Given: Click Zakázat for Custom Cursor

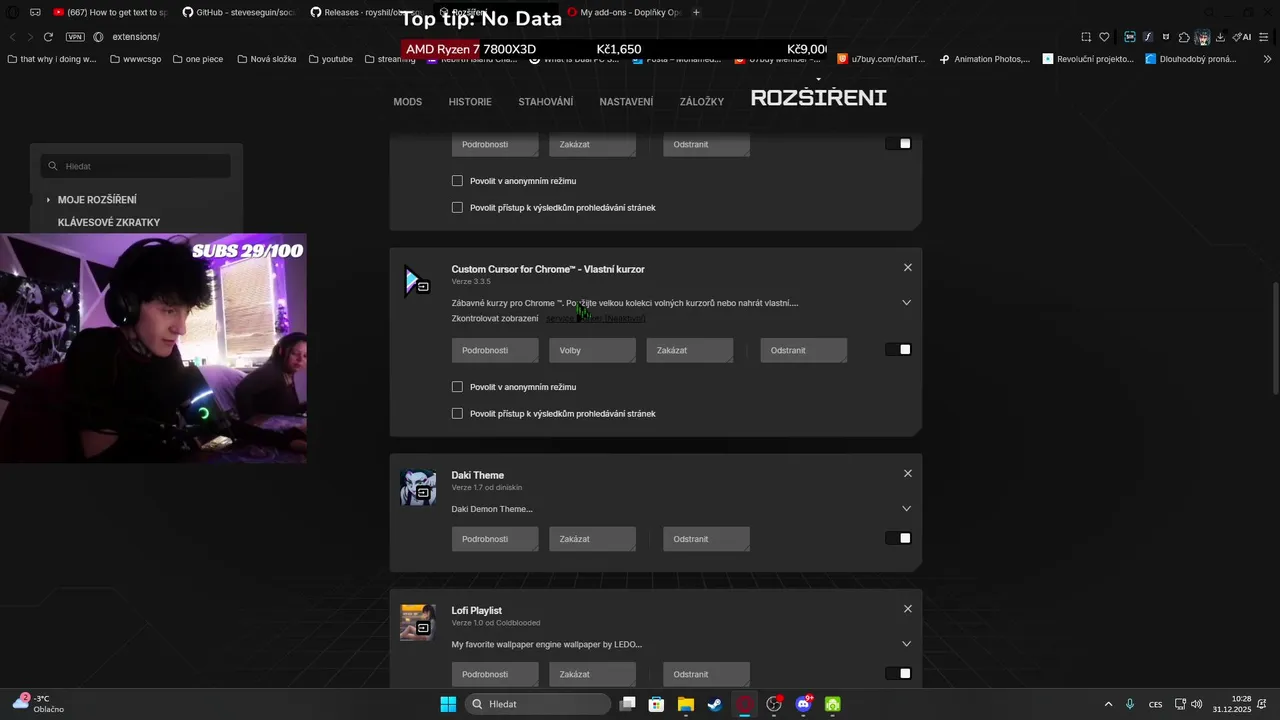Looking at the screenshot, I should click(689, 350).
